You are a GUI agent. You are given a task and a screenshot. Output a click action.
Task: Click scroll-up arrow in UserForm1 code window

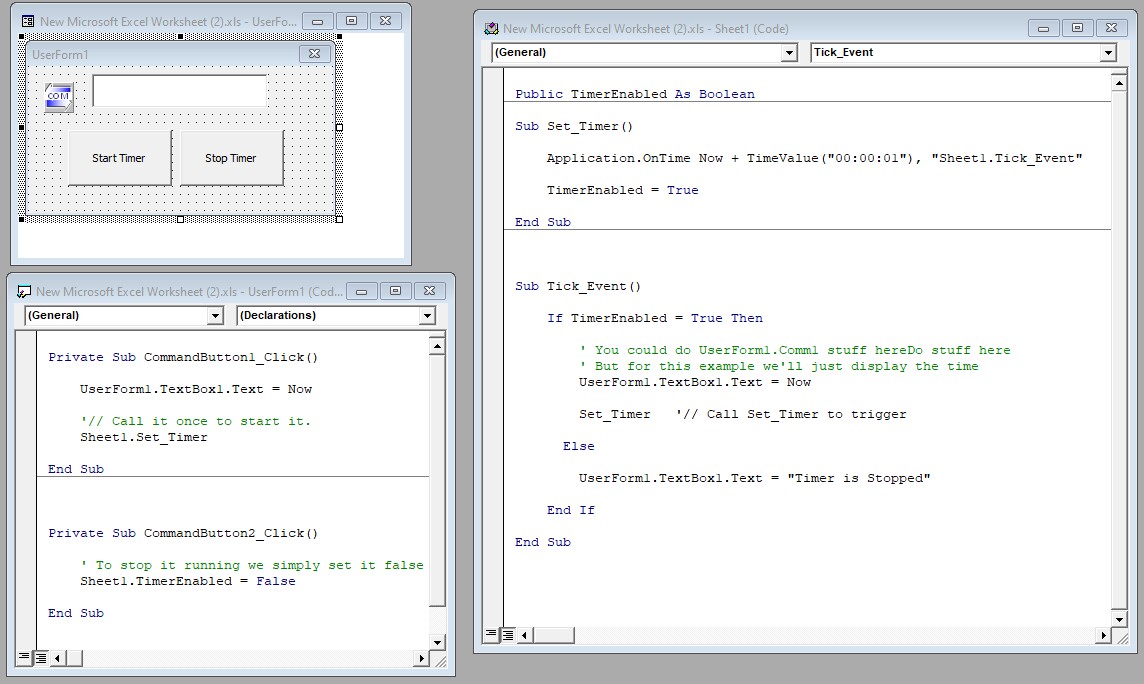437,346
